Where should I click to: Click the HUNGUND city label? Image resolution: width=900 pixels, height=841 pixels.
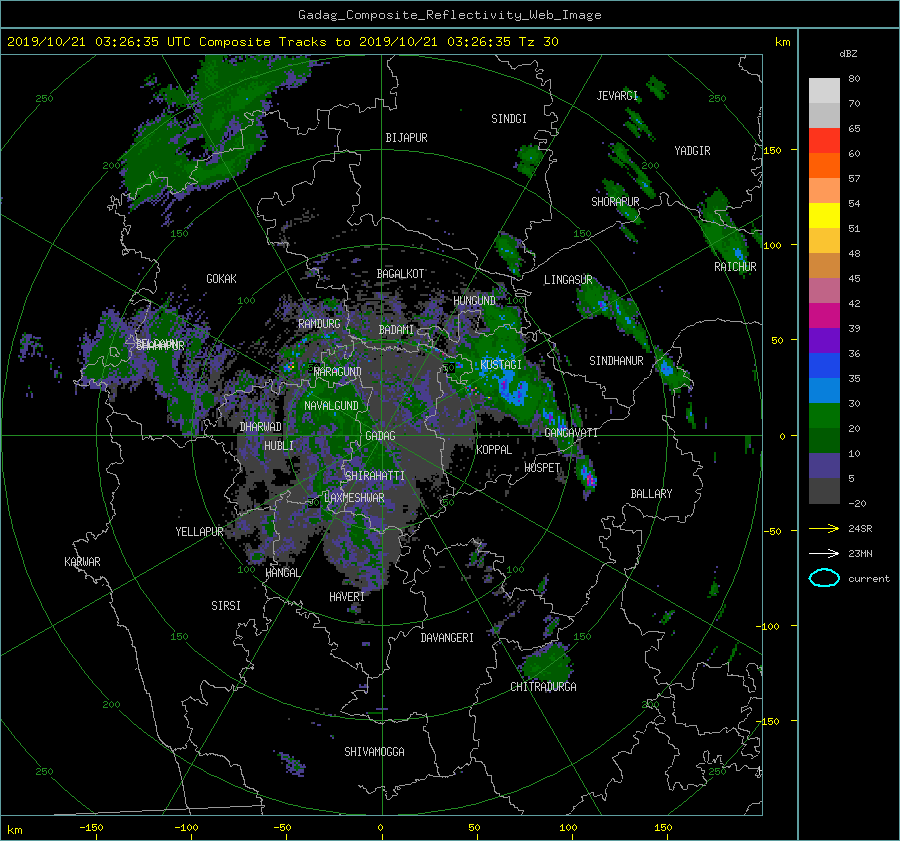pos(474,301)
